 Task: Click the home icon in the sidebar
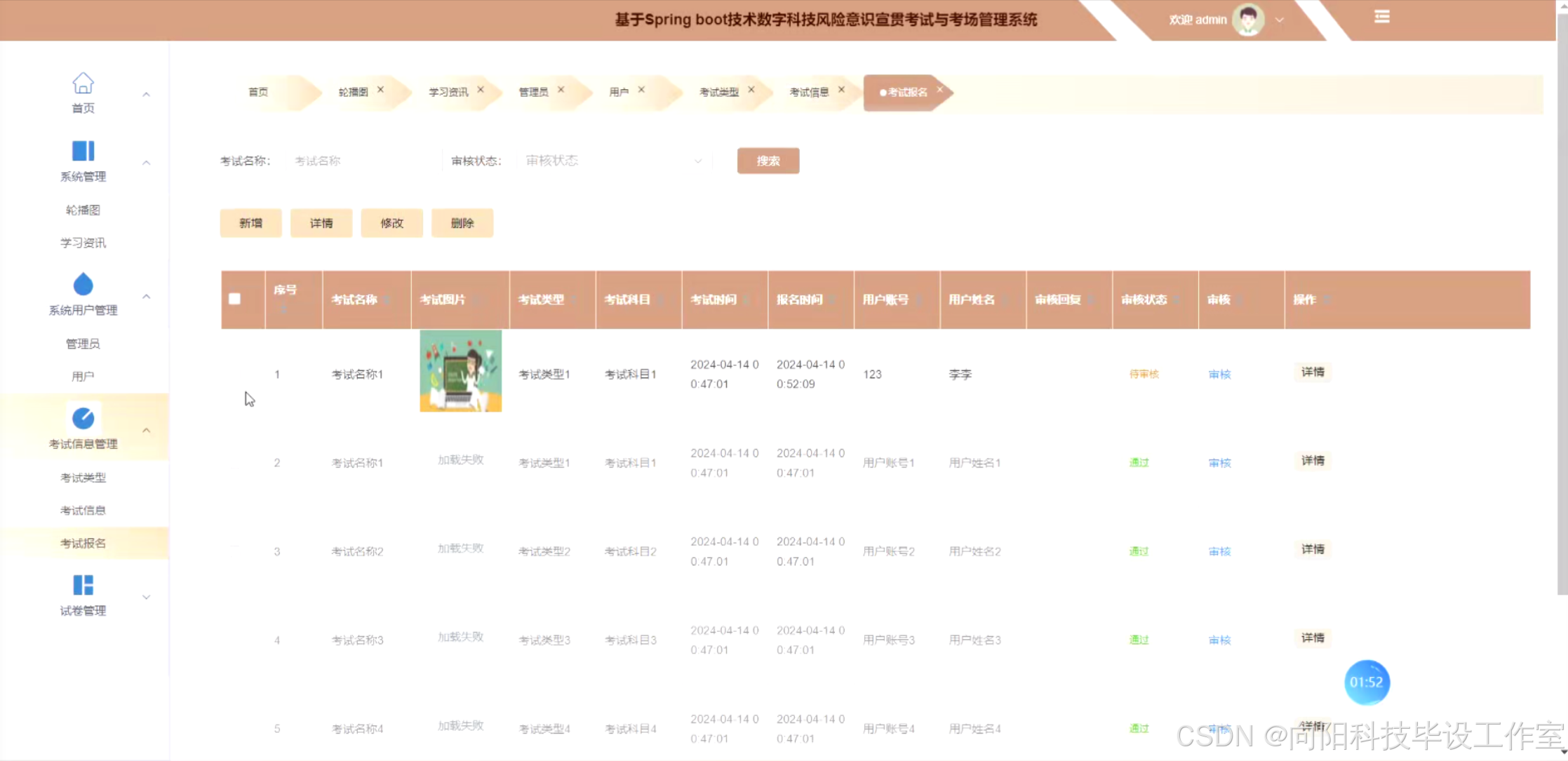83,83
